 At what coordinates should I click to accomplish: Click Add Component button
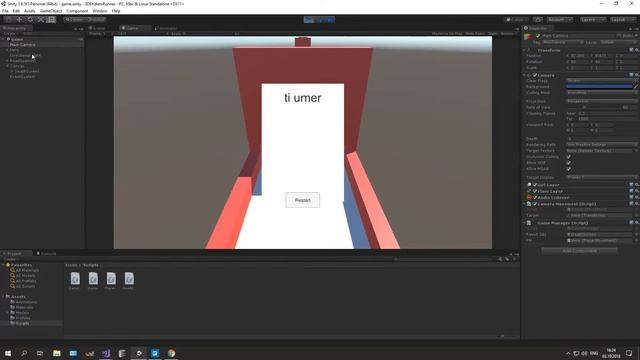579,251
